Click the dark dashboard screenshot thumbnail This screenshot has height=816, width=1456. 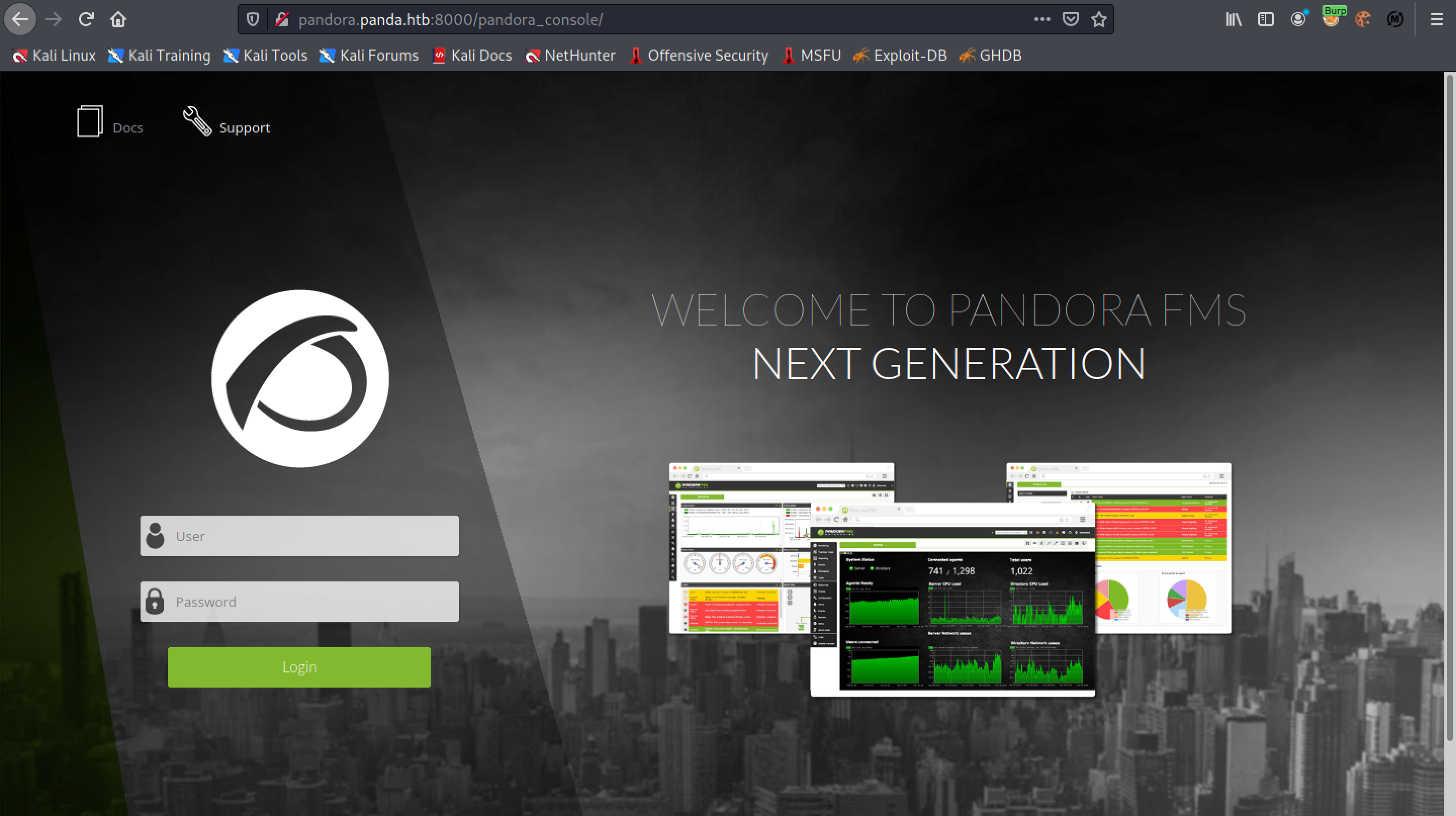(x=953, y=599)
